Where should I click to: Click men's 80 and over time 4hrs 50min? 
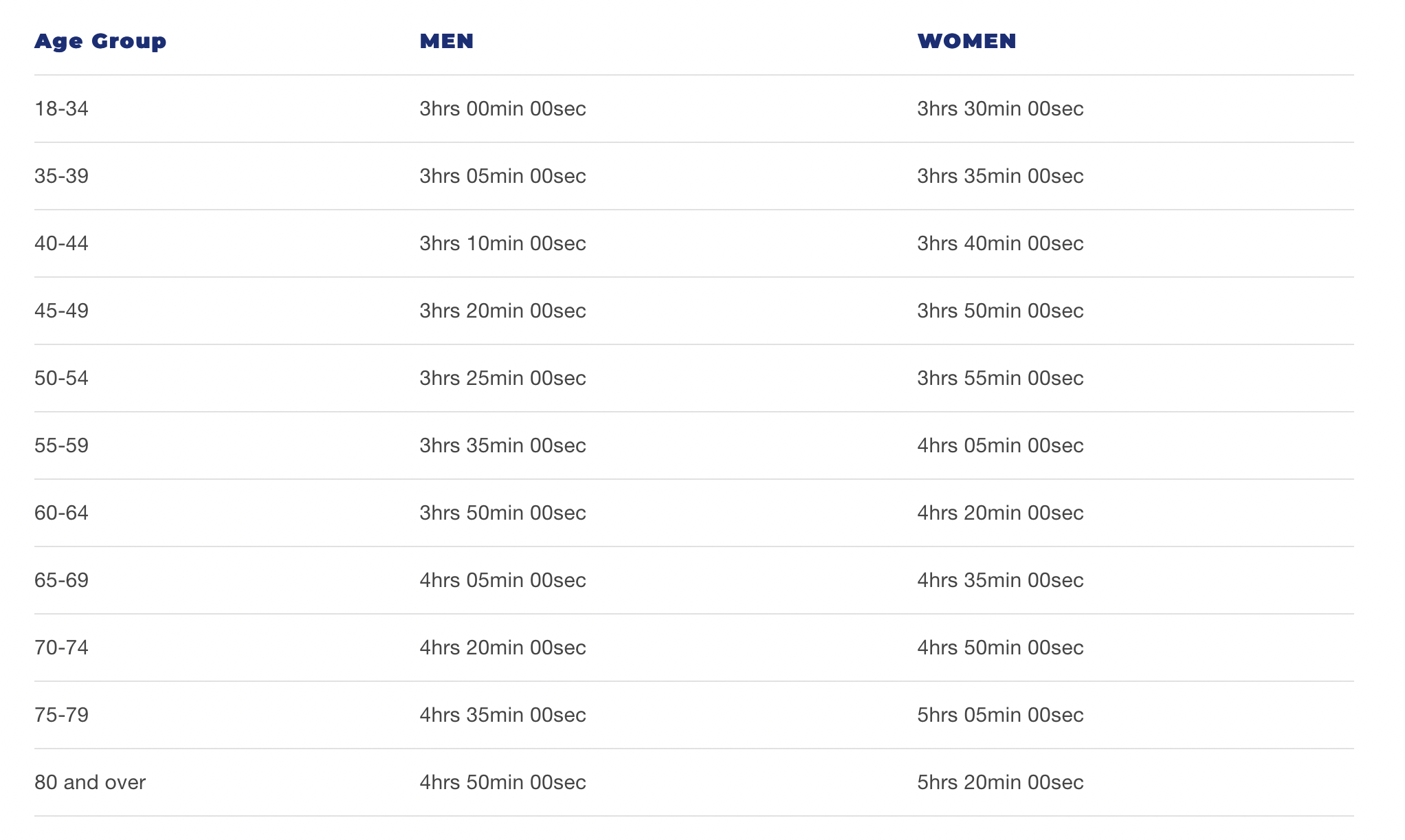(x=502, y=782)
